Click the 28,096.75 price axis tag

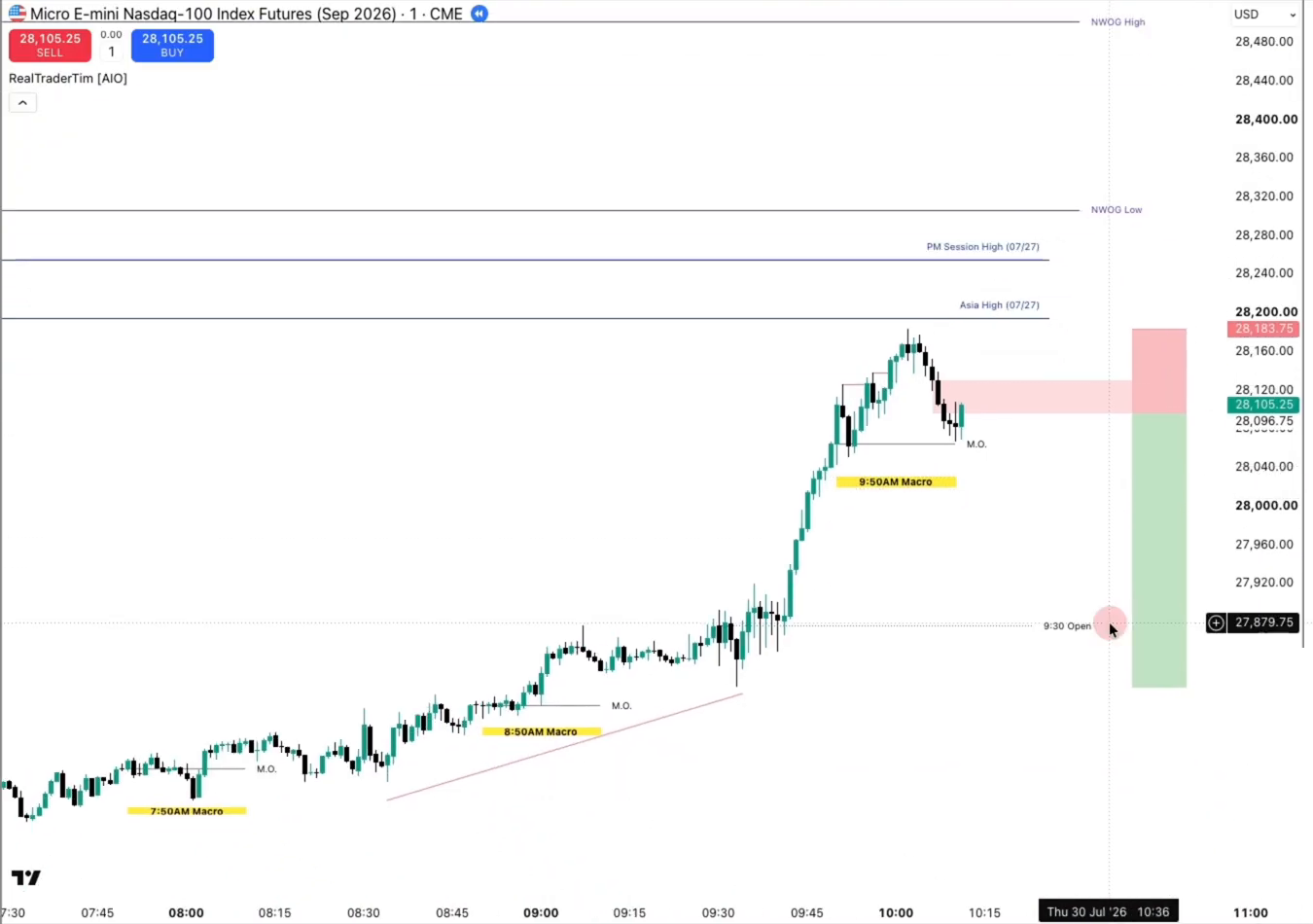(x=1263, y=421)
